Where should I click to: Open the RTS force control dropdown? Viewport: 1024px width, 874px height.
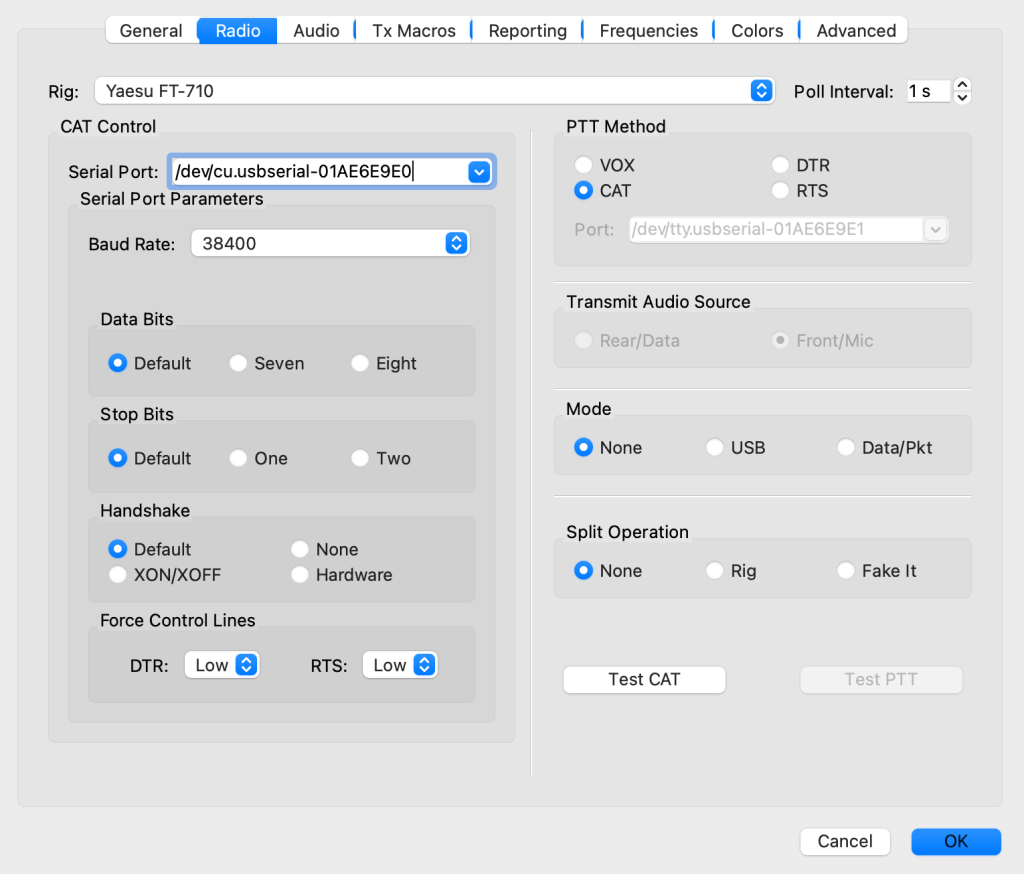click(x=400, y=665)
